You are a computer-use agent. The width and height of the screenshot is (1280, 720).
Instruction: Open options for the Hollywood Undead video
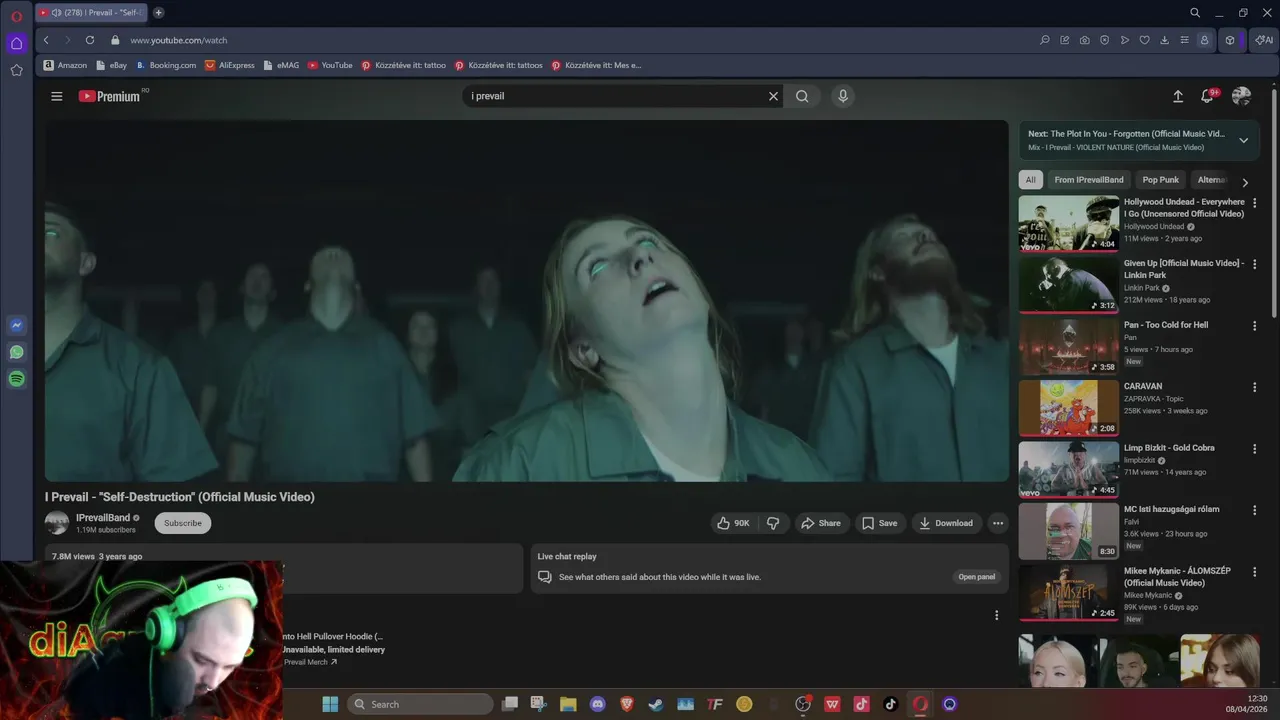point(1255,203)
